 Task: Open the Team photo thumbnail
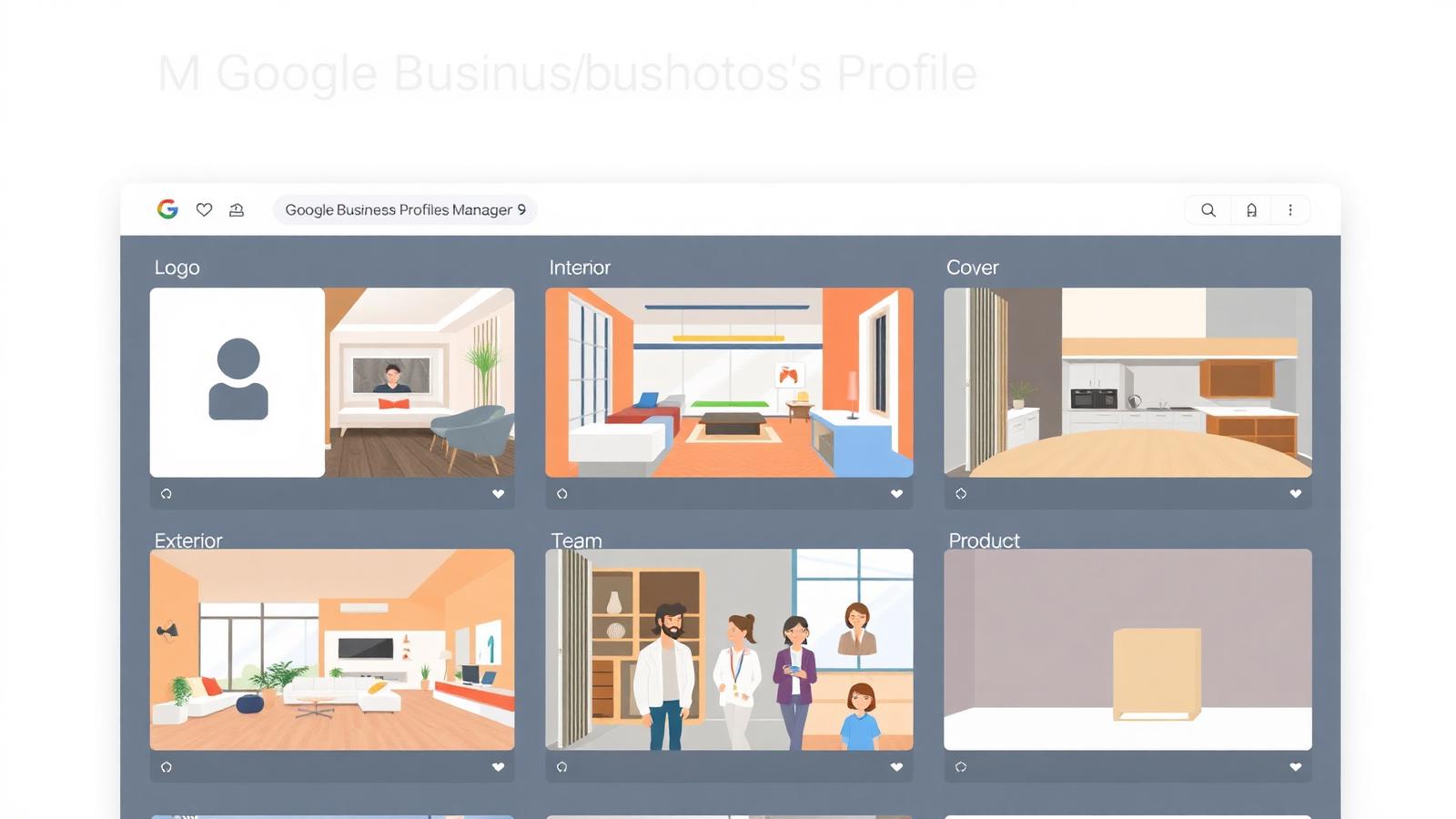pos(729,649)
